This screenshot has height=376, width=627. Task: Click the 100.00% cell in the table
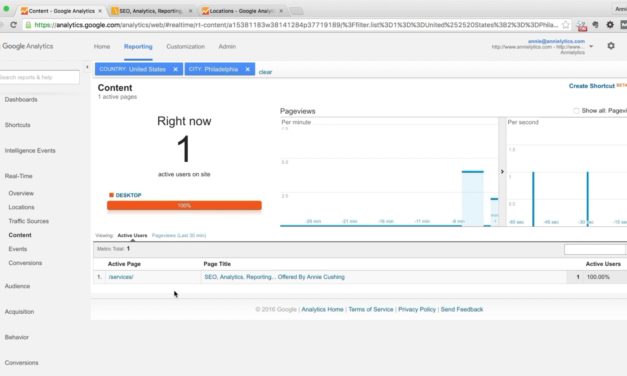[598, 277]
